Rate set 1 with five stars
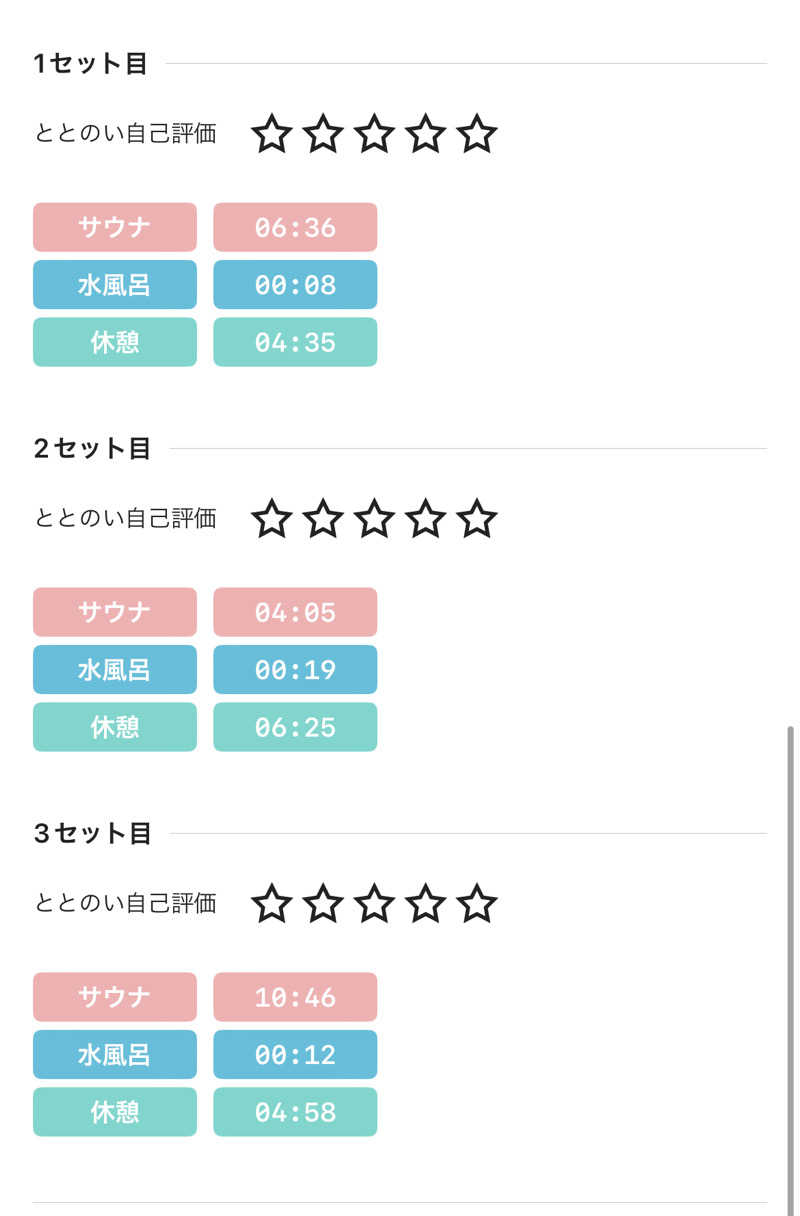 (476, 134)
